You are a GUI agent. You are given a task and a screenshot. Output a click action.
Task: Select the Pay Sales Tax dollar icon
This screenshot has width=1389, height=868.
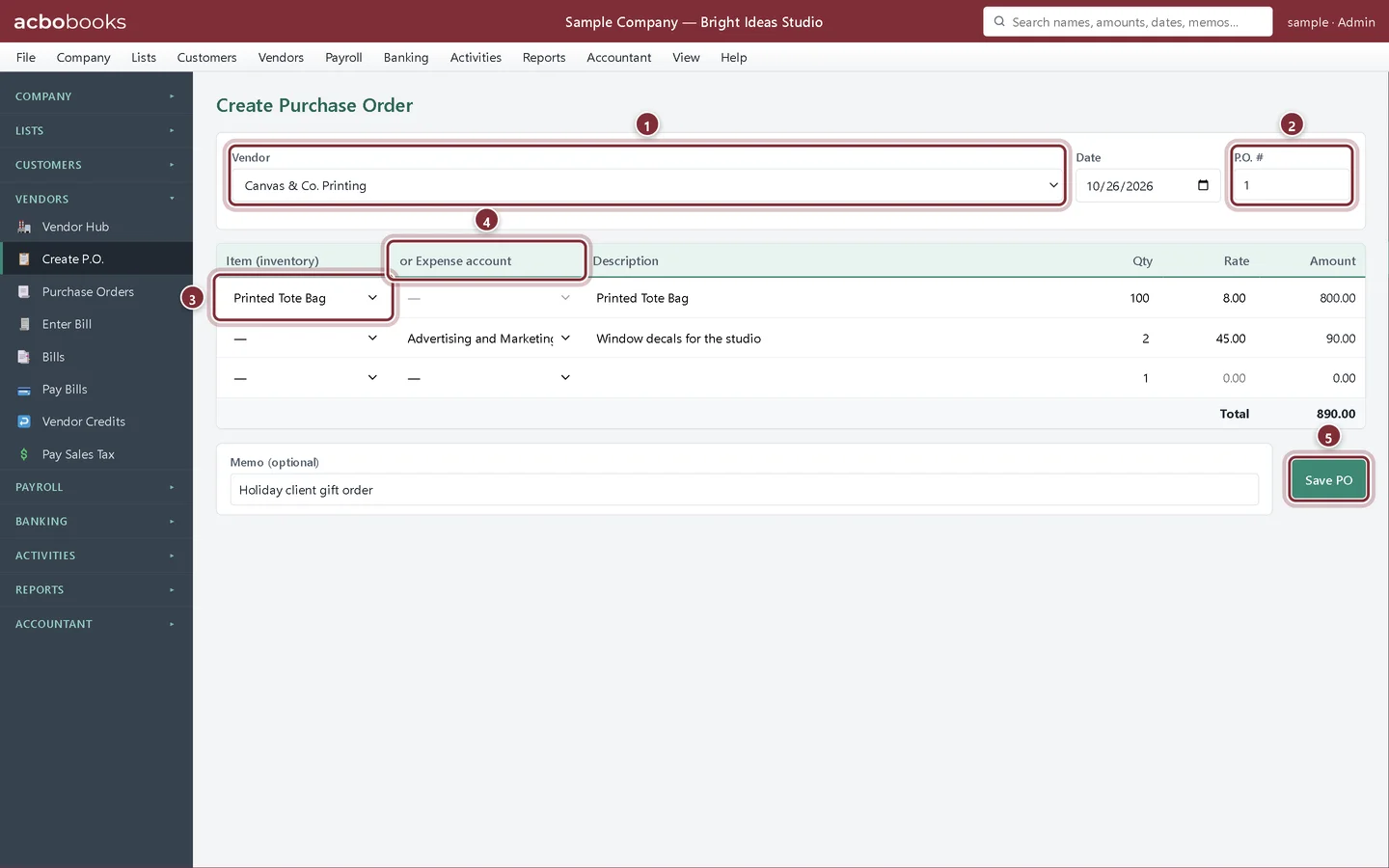24,454
